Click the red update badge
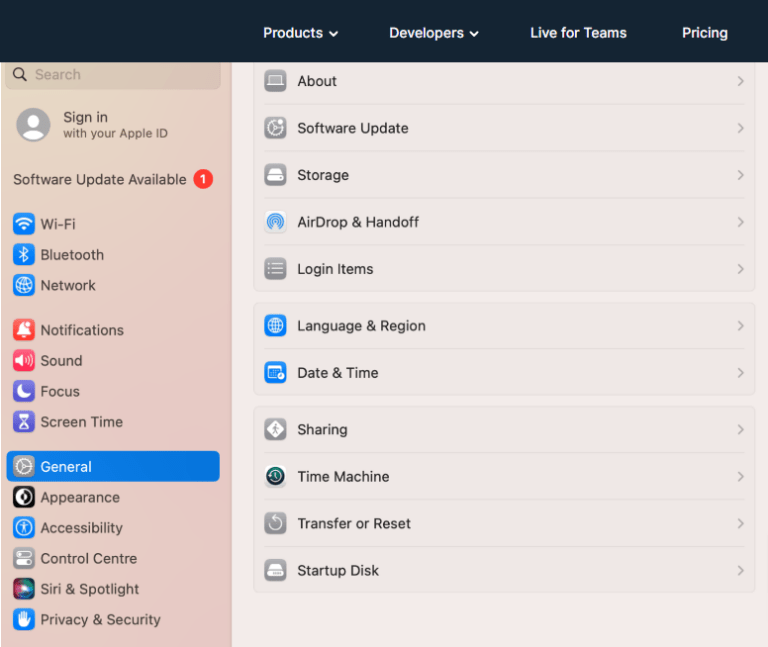This screenshot has height=647, width=768. (203, 179)
